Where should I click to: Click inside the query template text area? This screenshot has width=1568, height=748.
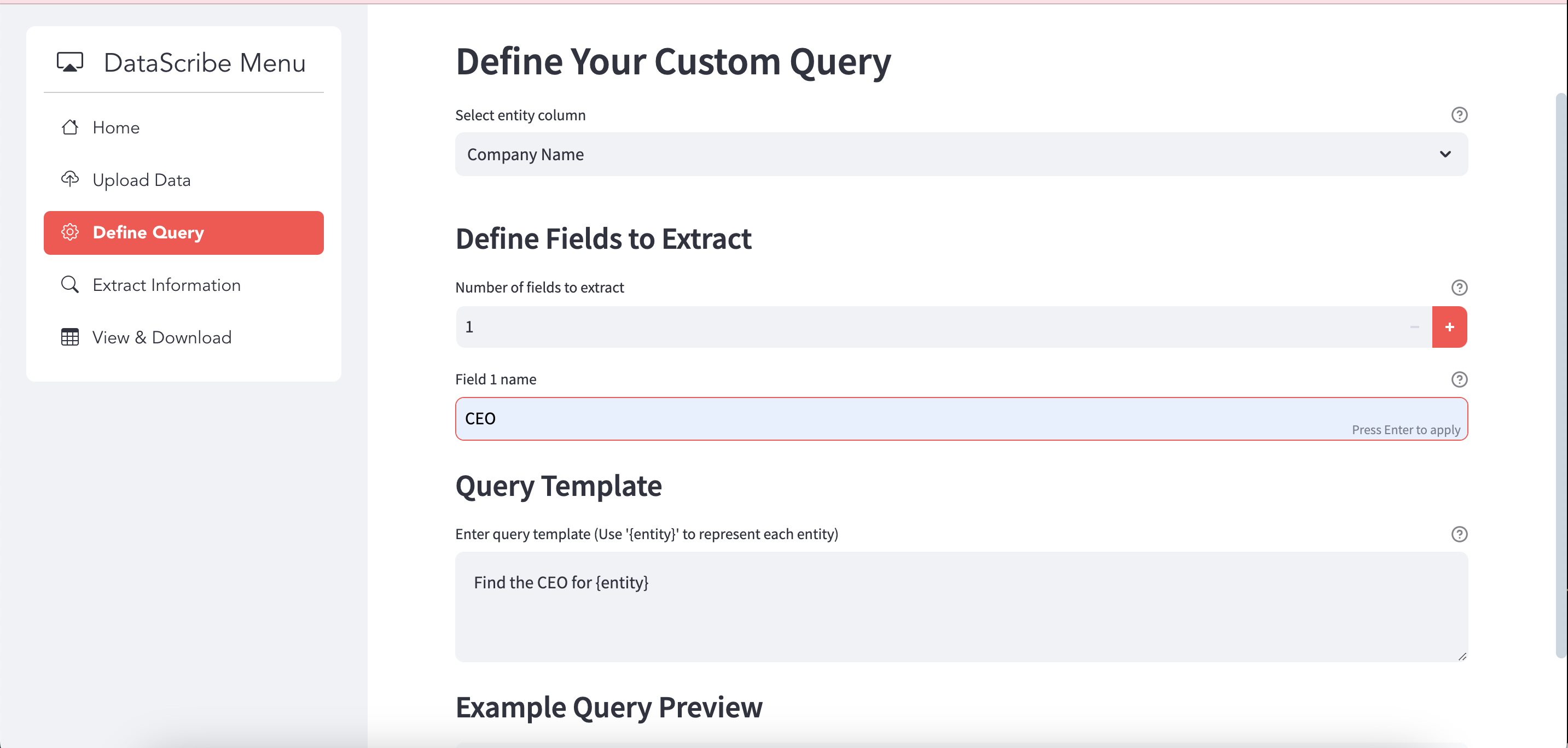961,607
